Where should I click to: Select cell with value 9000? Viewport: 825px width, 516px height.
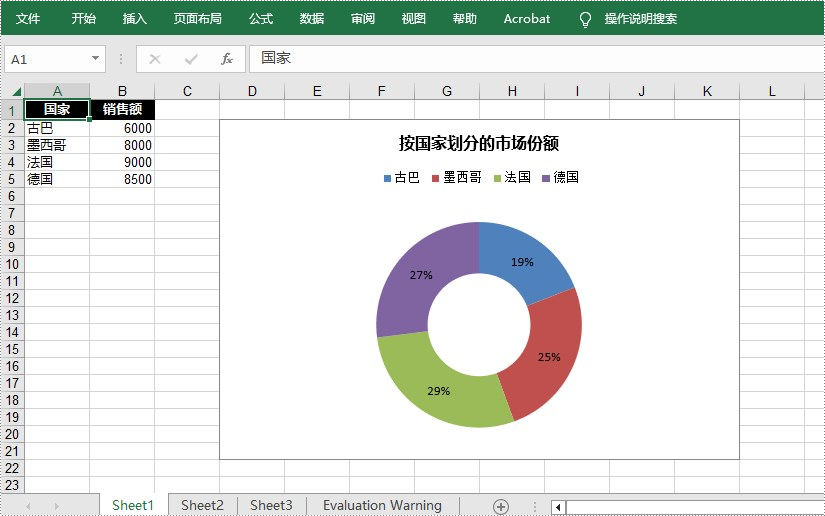[x=122, y=162]
